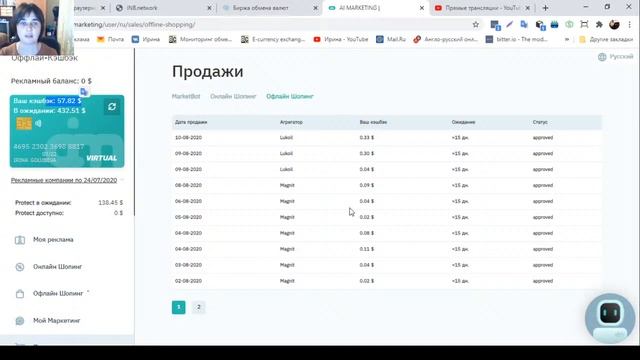
Task: Click the Мой Маркетинг sidebar icon
Action: click(20, 320)
